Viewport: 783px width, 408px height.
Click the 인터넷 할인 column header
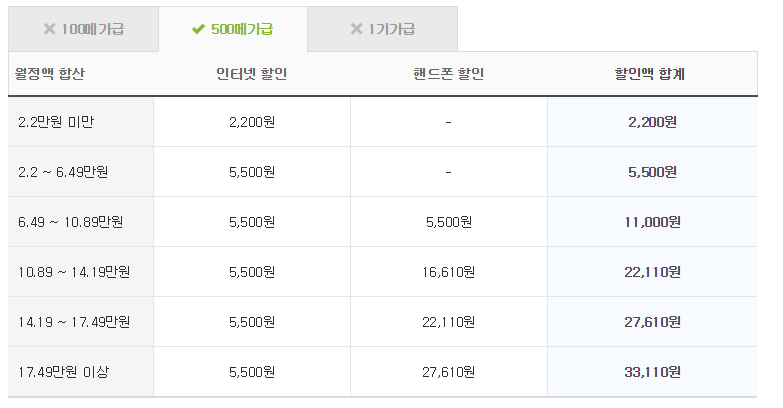[251, 74]
